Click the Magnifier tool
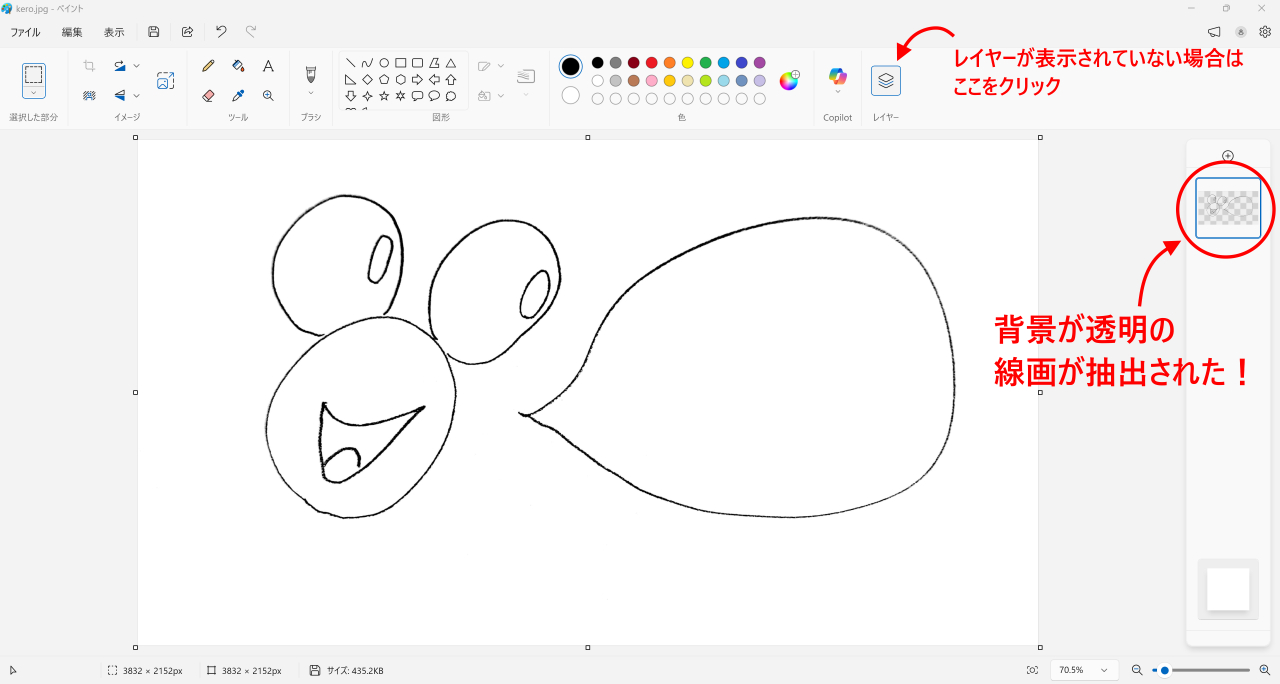Viewport: 1280px width, 684px height. point(268,96)
